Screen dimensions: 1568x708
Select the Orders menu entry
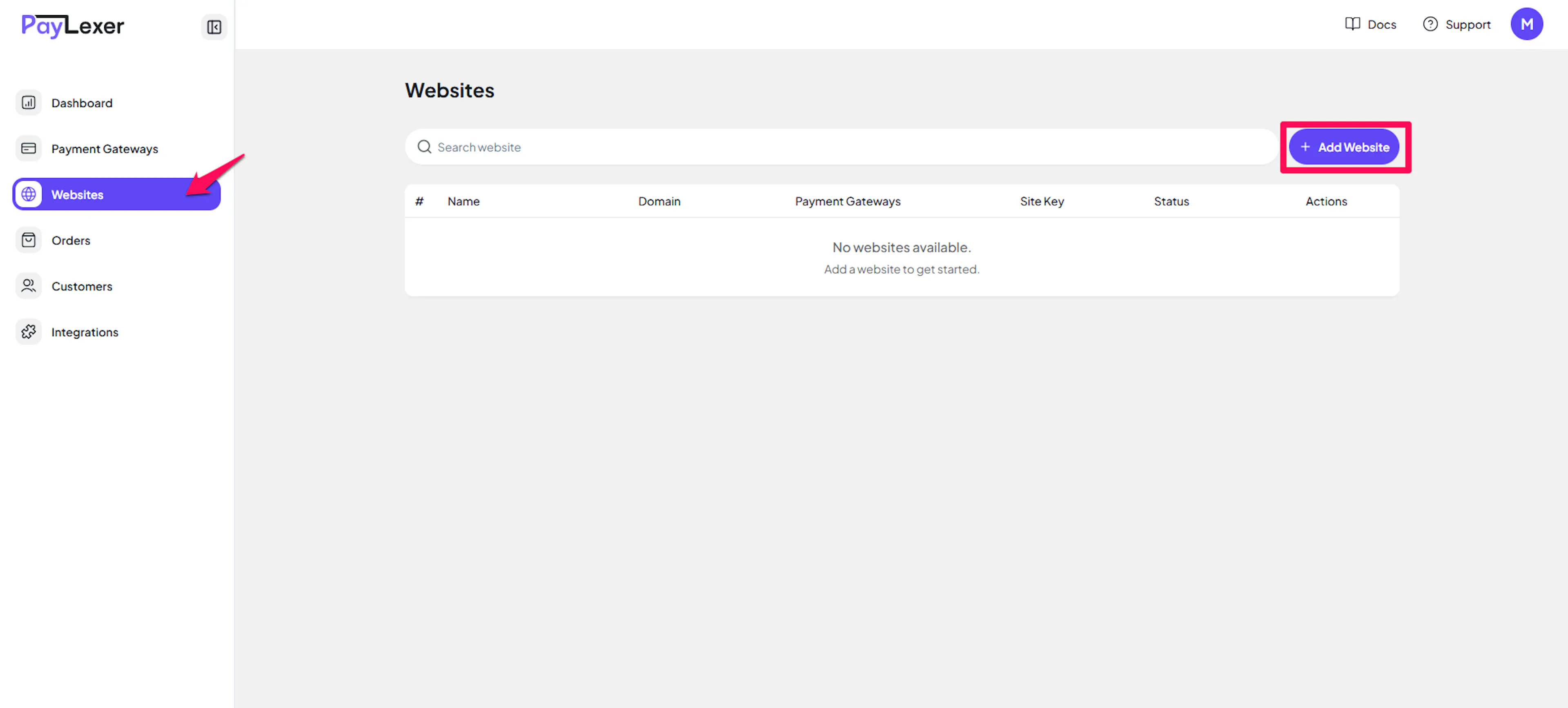tap(71, 241)
